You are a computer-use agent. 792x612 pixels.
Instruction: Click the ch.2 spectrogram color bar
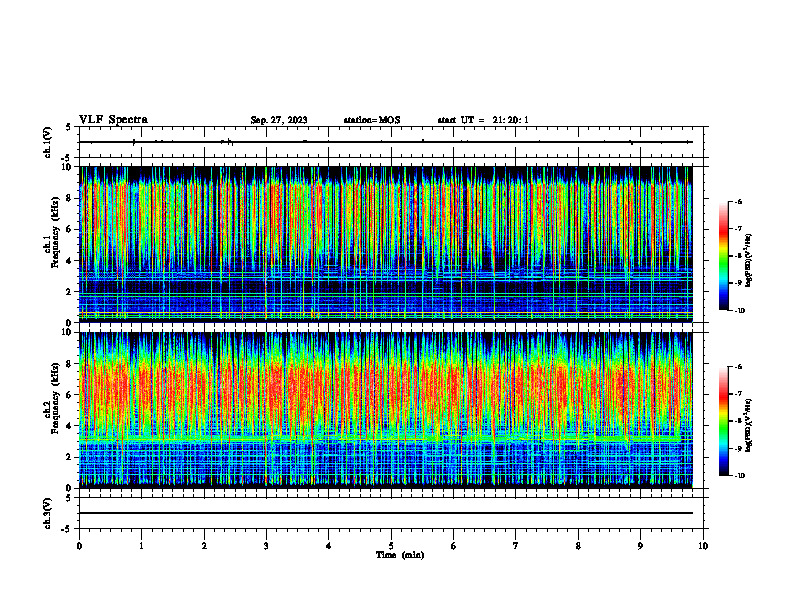coord(724,421)
